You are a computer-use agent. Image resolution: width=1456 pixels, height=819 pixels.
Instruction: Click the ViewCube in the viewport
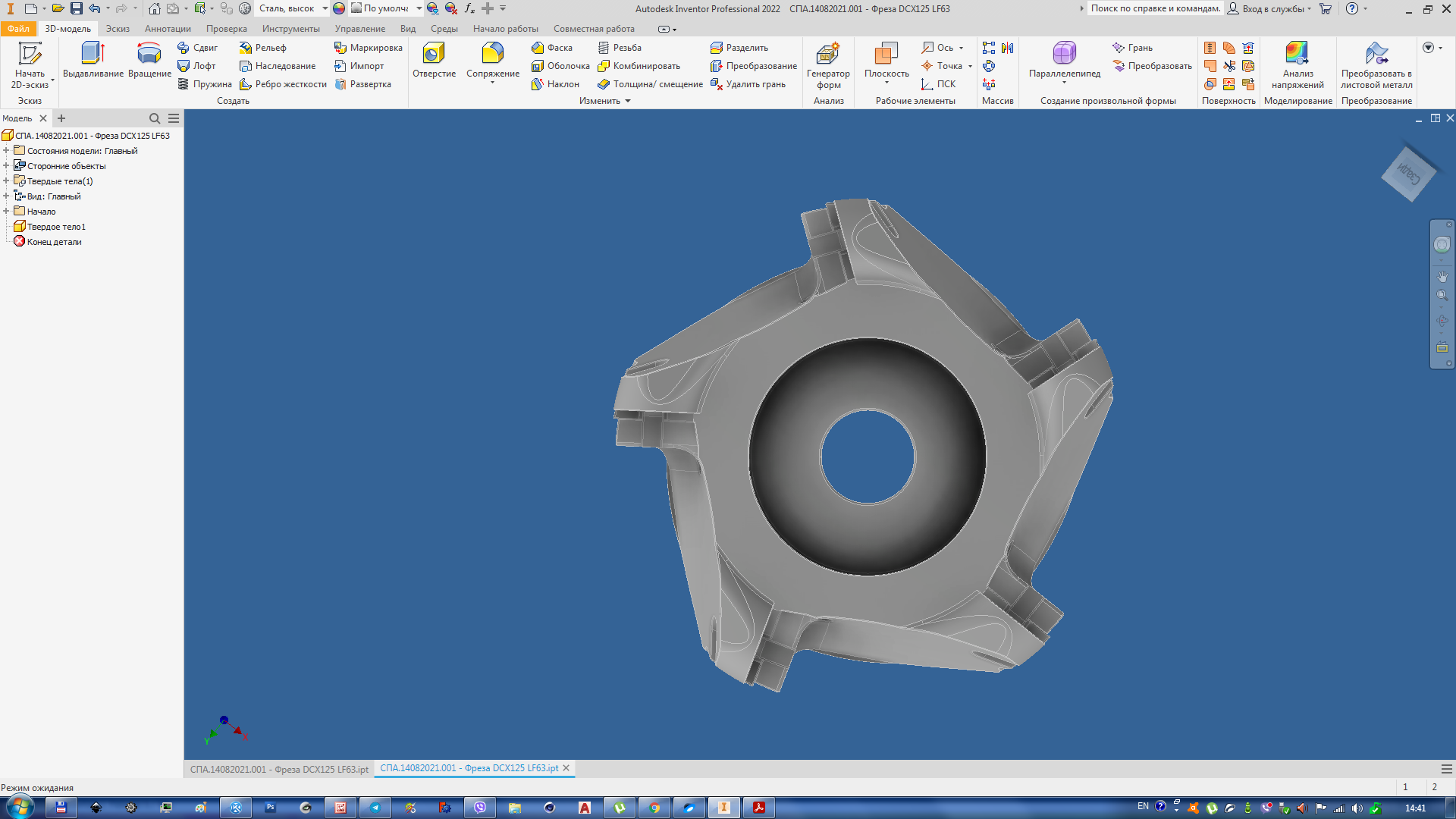1409,174
